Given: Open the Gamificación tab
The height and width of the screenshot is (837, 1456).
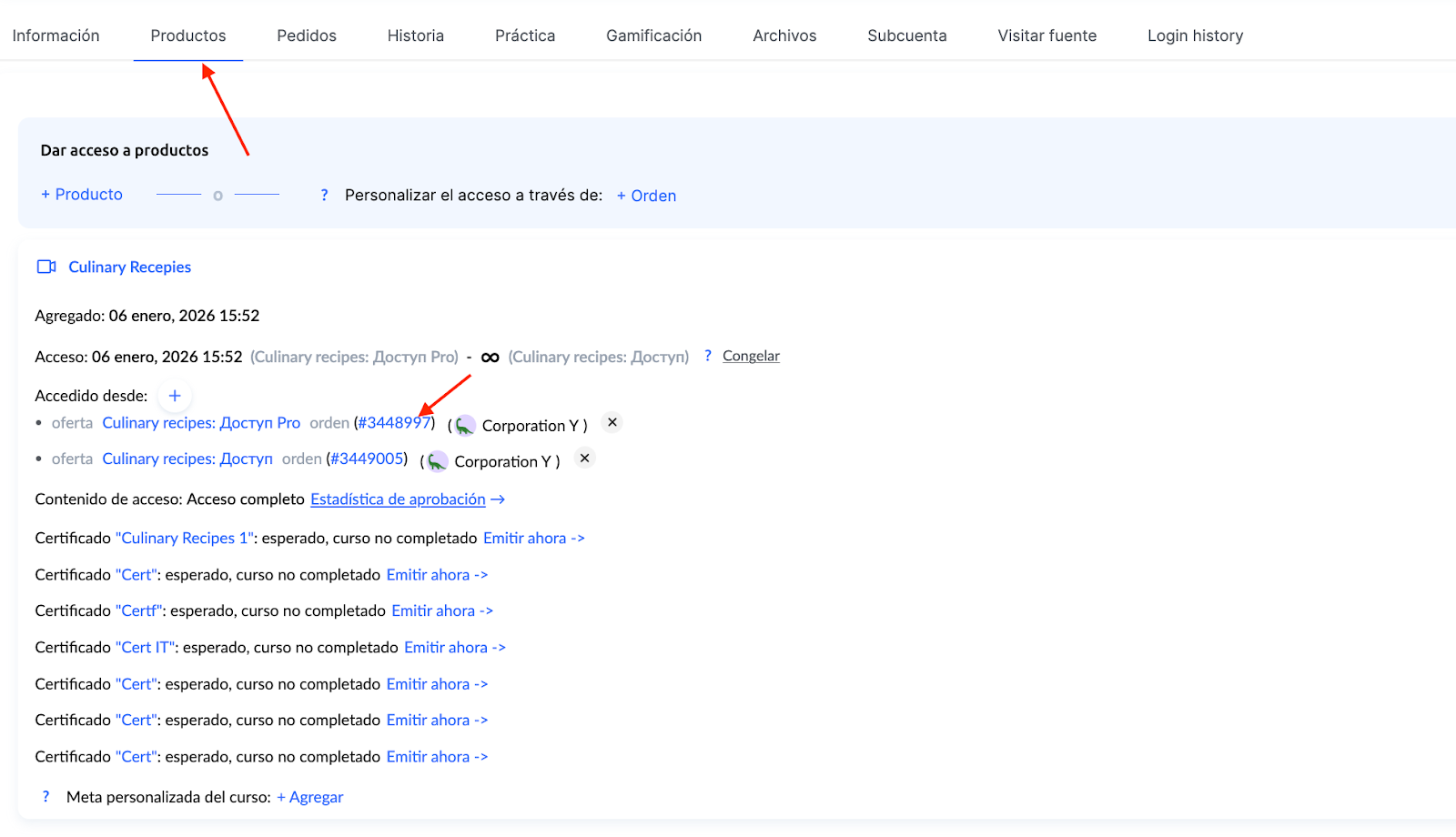Looking at the screenshot, I should tap(653, 35).
